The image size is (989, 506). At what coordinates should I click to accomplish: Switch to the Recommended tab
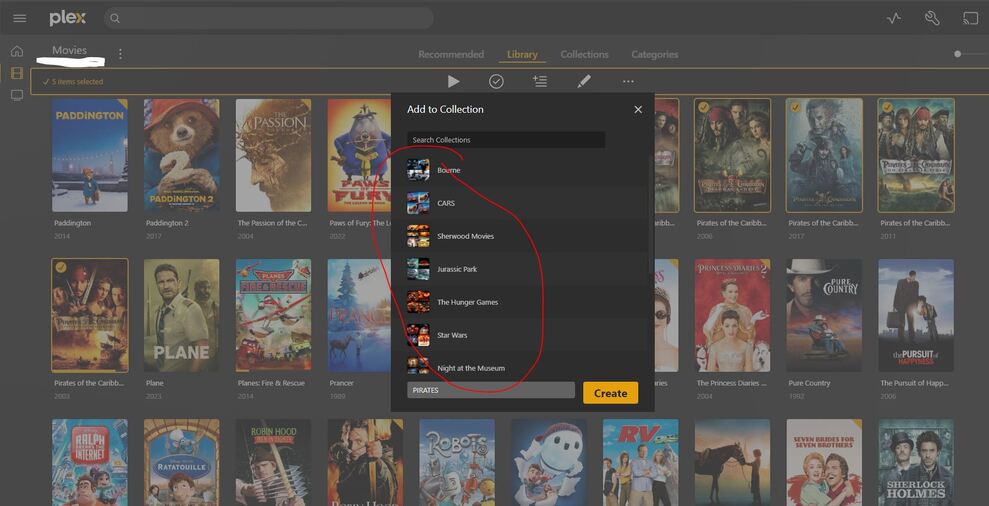tap(451, 54)
